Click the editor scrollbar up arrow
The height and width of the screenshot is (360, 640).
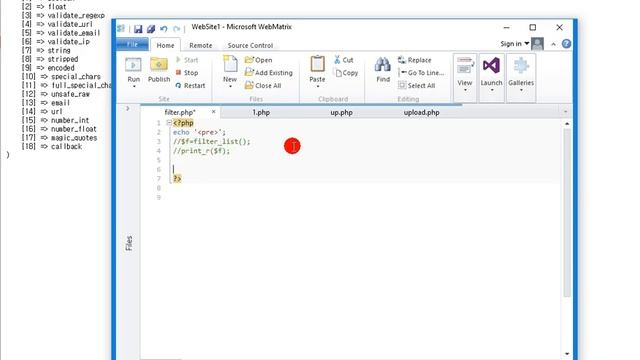point(567,124)
